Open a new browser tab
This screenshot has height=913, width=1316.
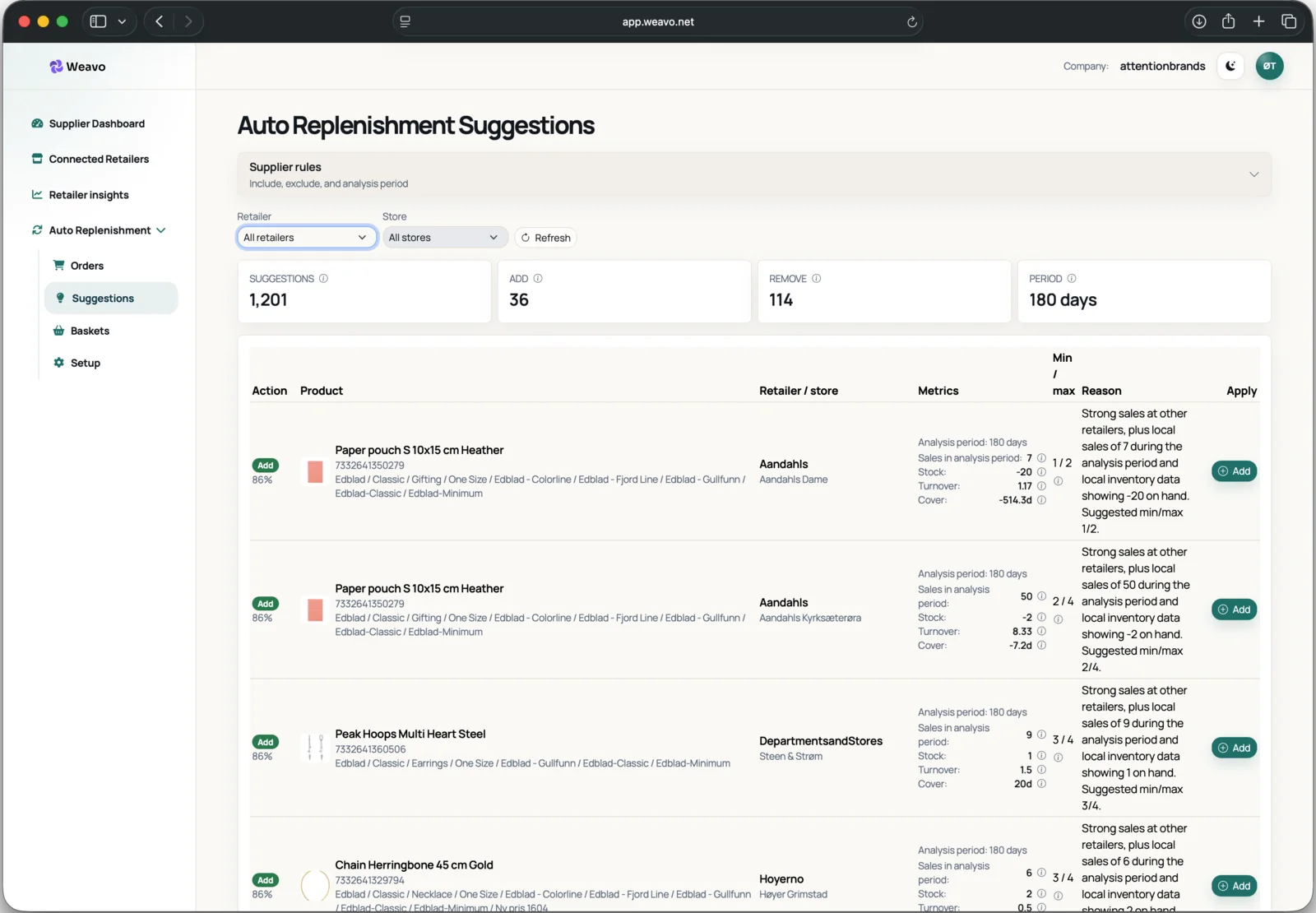[1258, 21]
